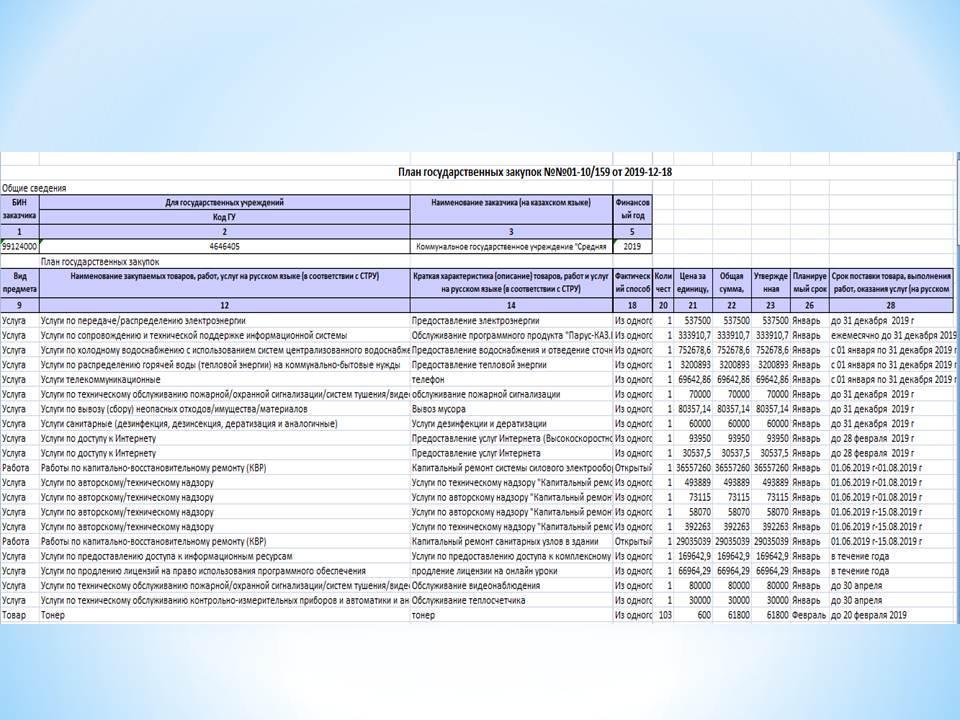Image resolution: width=960 pixels, height=720 pixels.
Task: Click the column number cell "28"
Action: coord(891,305)
